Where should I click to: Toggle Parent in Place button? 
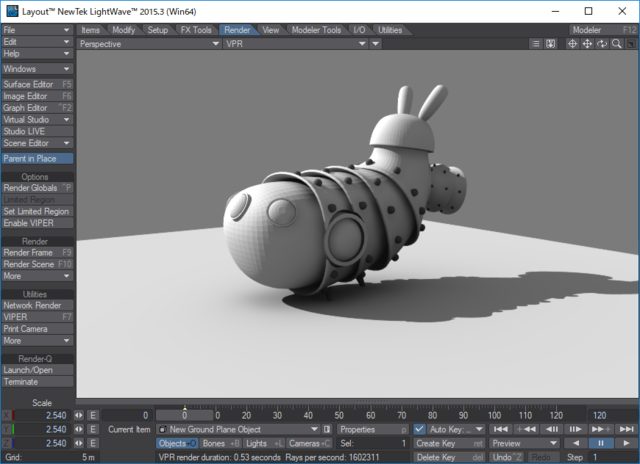click(37, 158)
